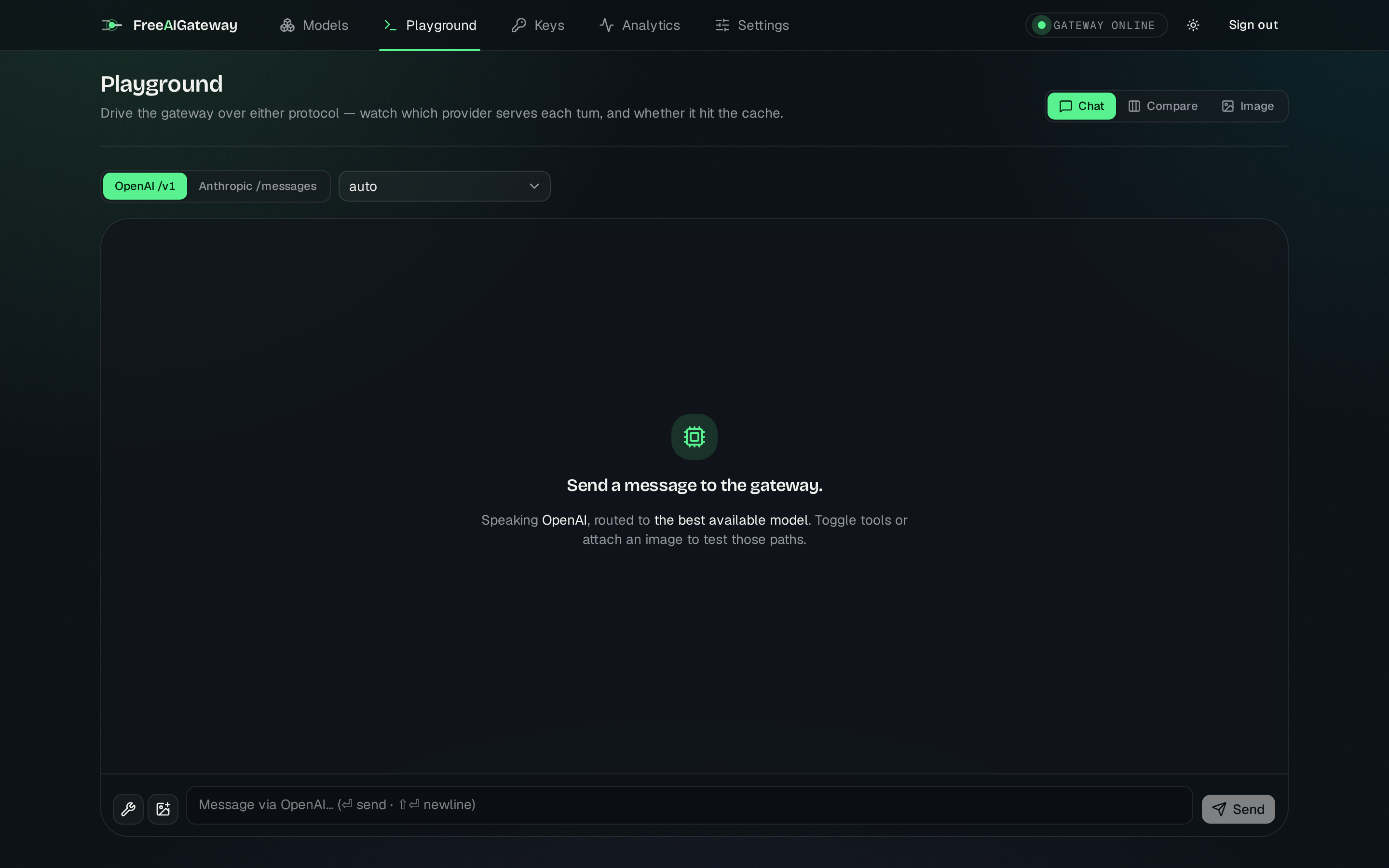Toggle light/dark theme sun icon

point(1193,25)
